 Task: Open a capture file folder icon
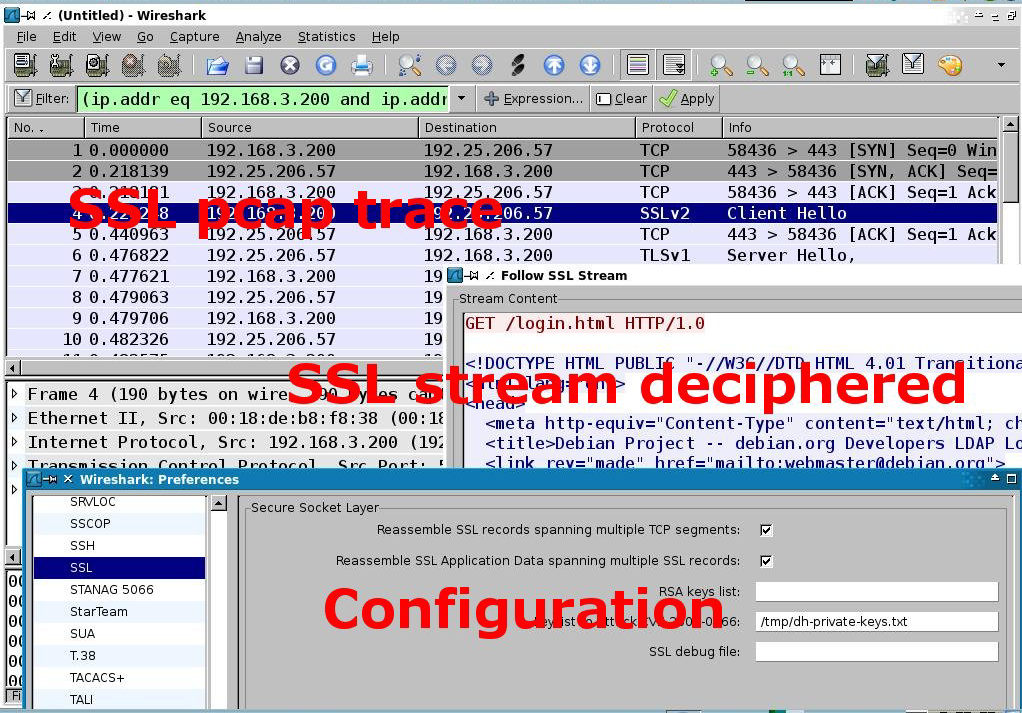tap(217, 65)
